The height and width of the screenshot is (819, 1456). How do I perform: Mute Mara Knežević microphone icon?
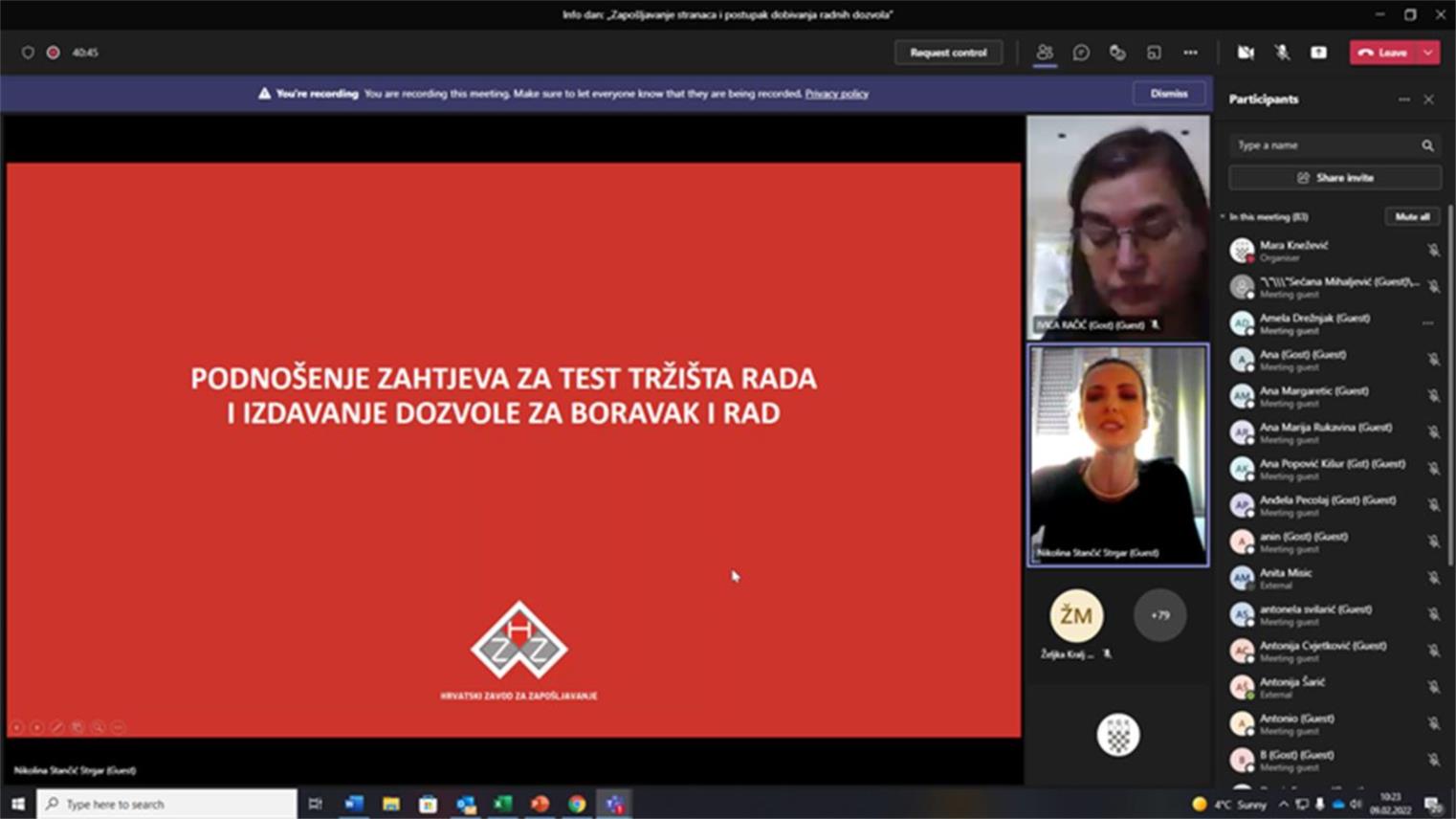click(x=1433, y=251)
